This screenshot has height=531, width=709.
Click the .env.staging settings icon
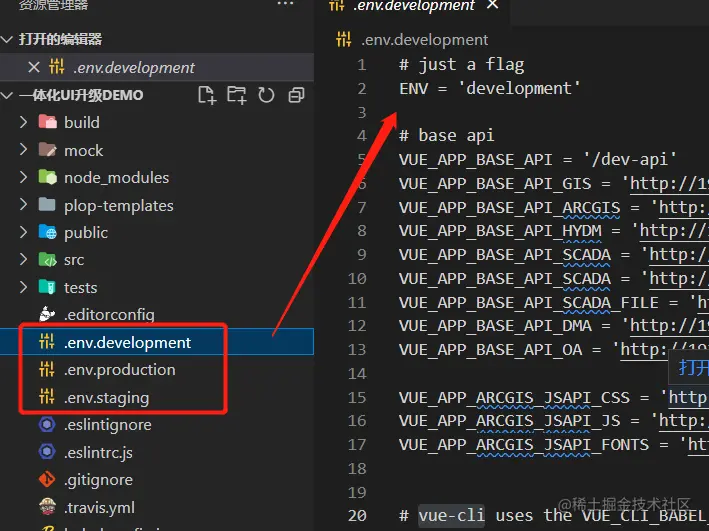point(47,397)
